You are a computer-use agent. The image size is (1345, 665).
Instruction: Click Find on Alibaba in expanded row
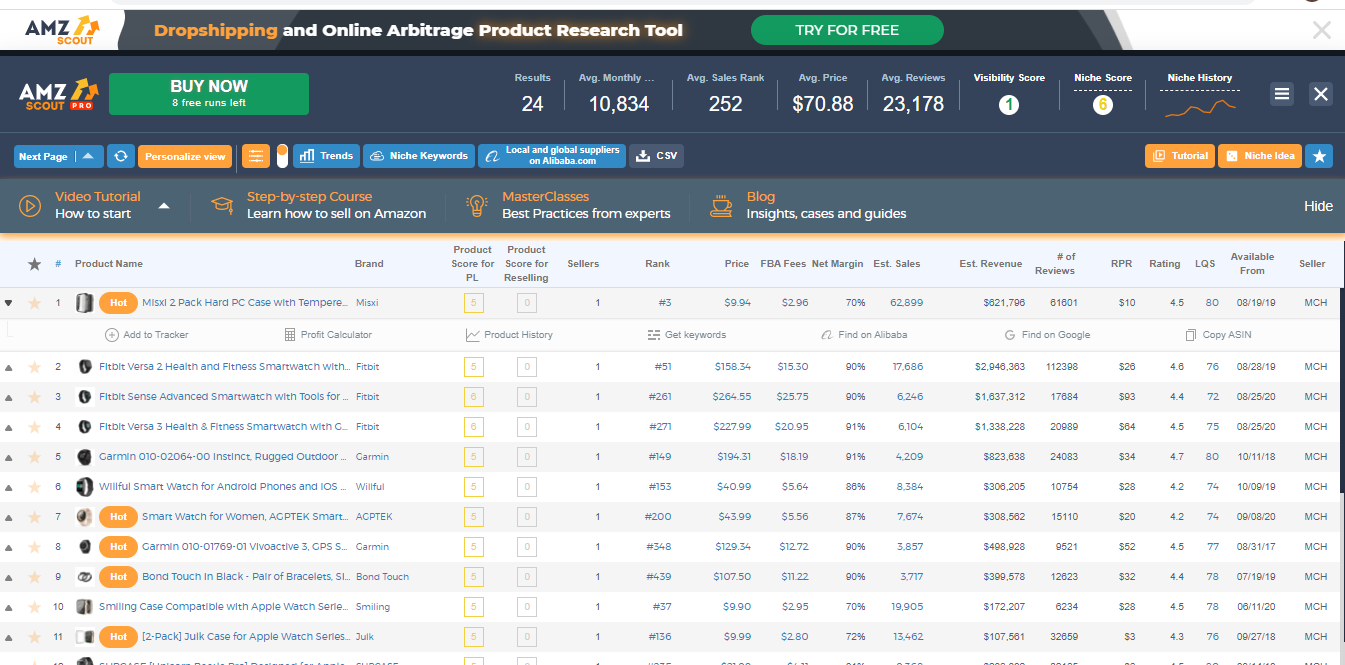864,335
